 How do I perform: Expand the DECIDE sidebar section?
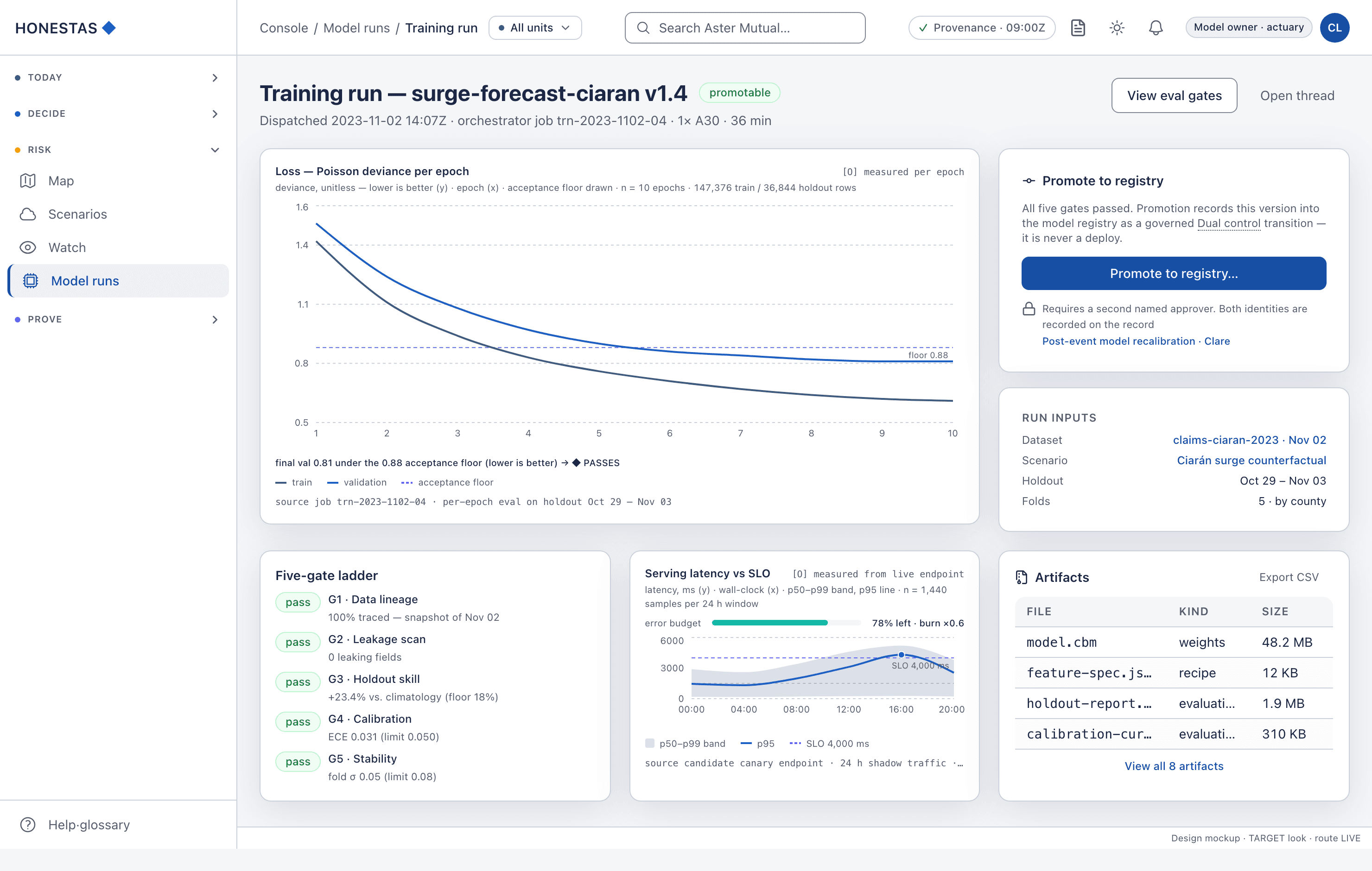[x=118, y=114]
